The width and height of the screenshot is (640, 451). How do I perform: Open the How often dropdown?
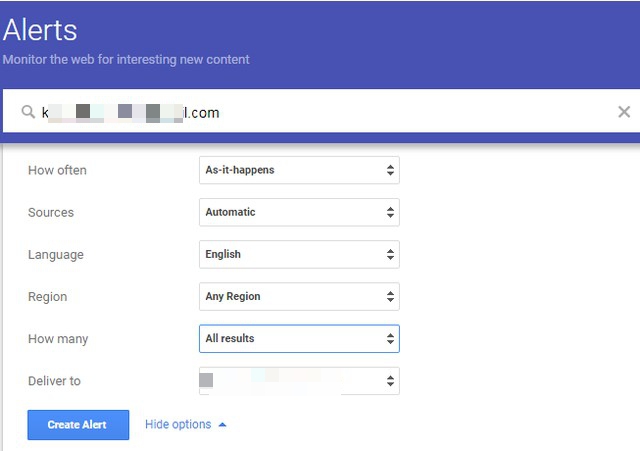(x=299, y=170)
